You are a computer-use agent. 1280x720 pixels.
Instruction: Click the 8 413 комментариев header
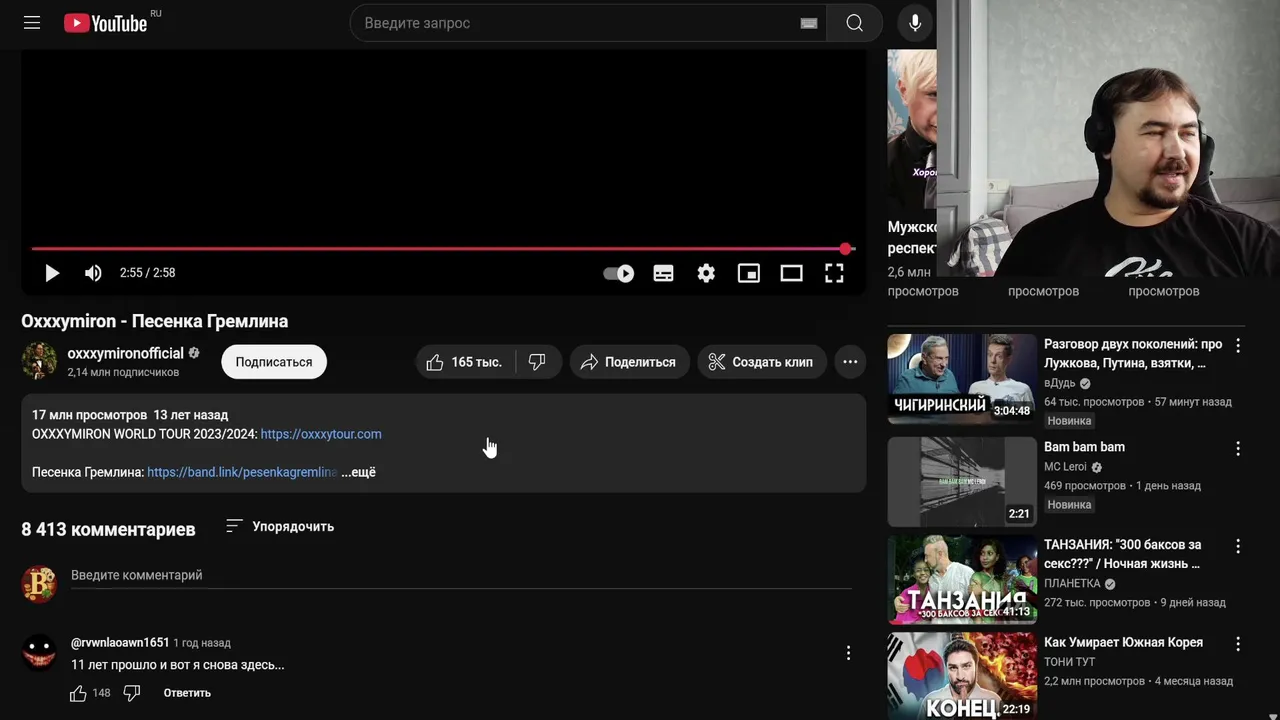click(x=108, y=529)
